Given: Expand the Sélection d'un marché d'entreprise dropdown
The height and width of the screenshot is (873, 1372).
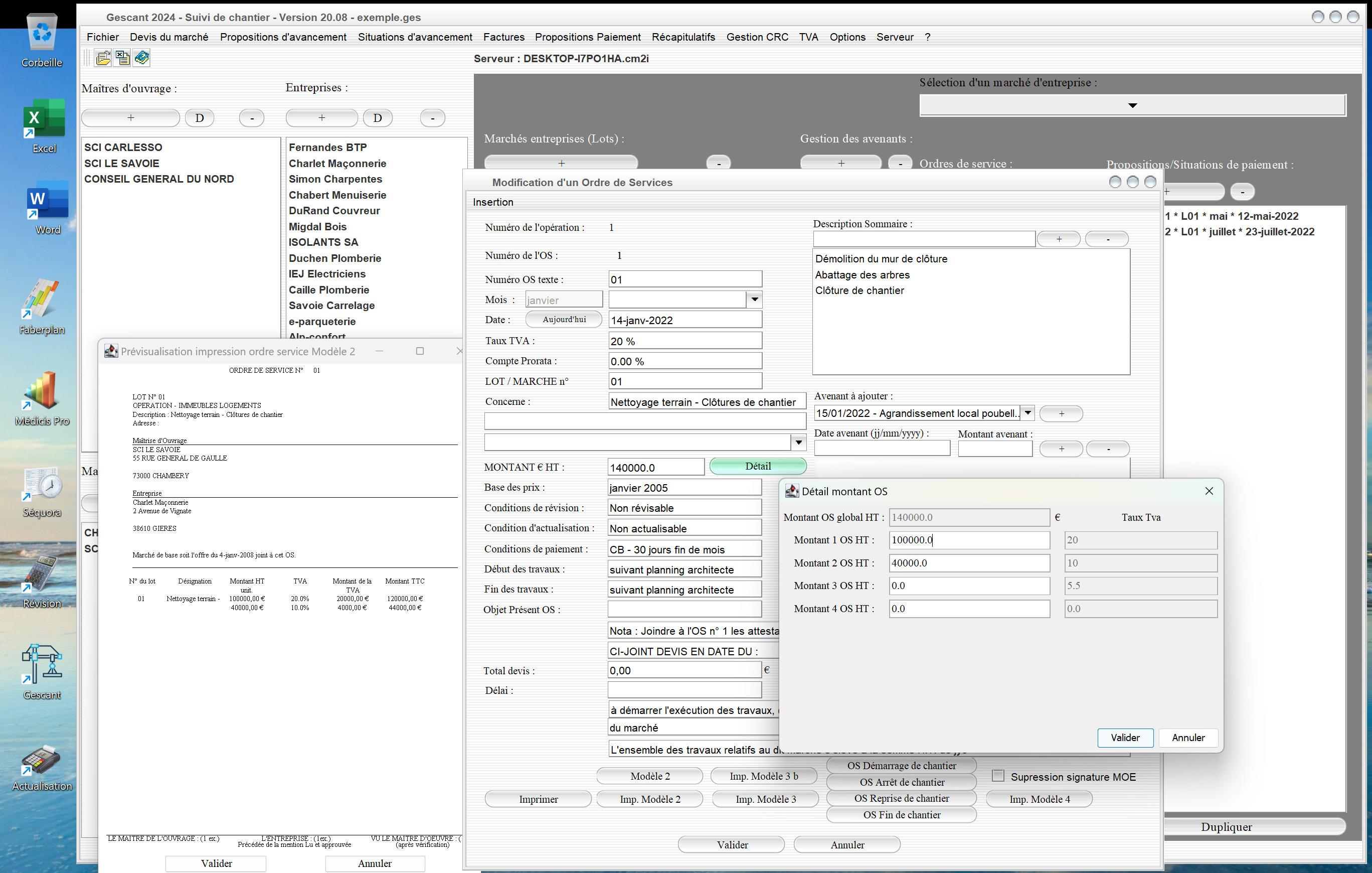Looking at the screenshot, I should pyautogui.click(x=1132, y=105).
